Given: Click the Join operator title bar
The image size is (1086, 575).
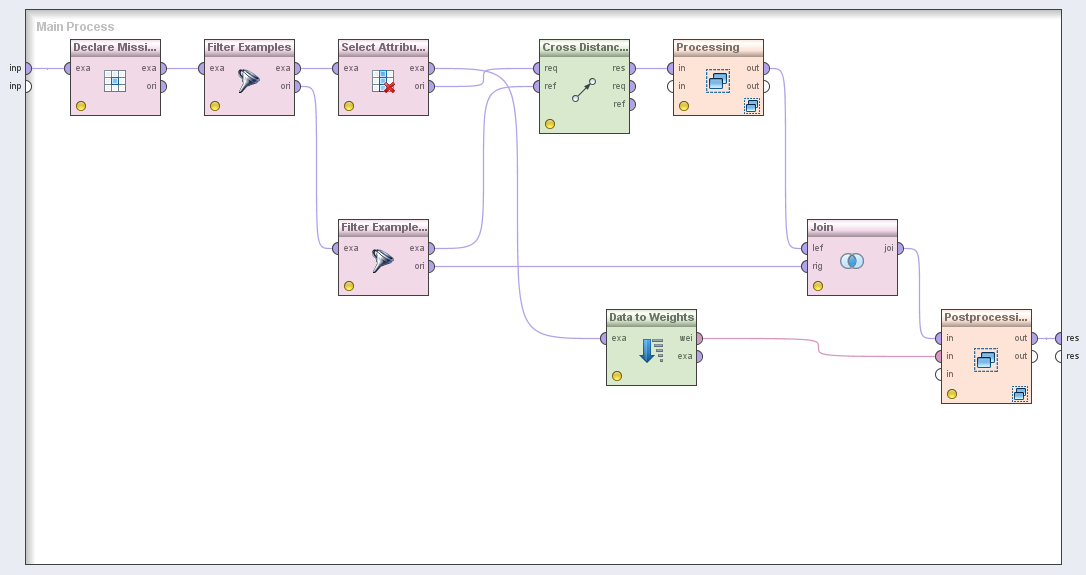Looking at the screenshot, I should pos(852,227).
